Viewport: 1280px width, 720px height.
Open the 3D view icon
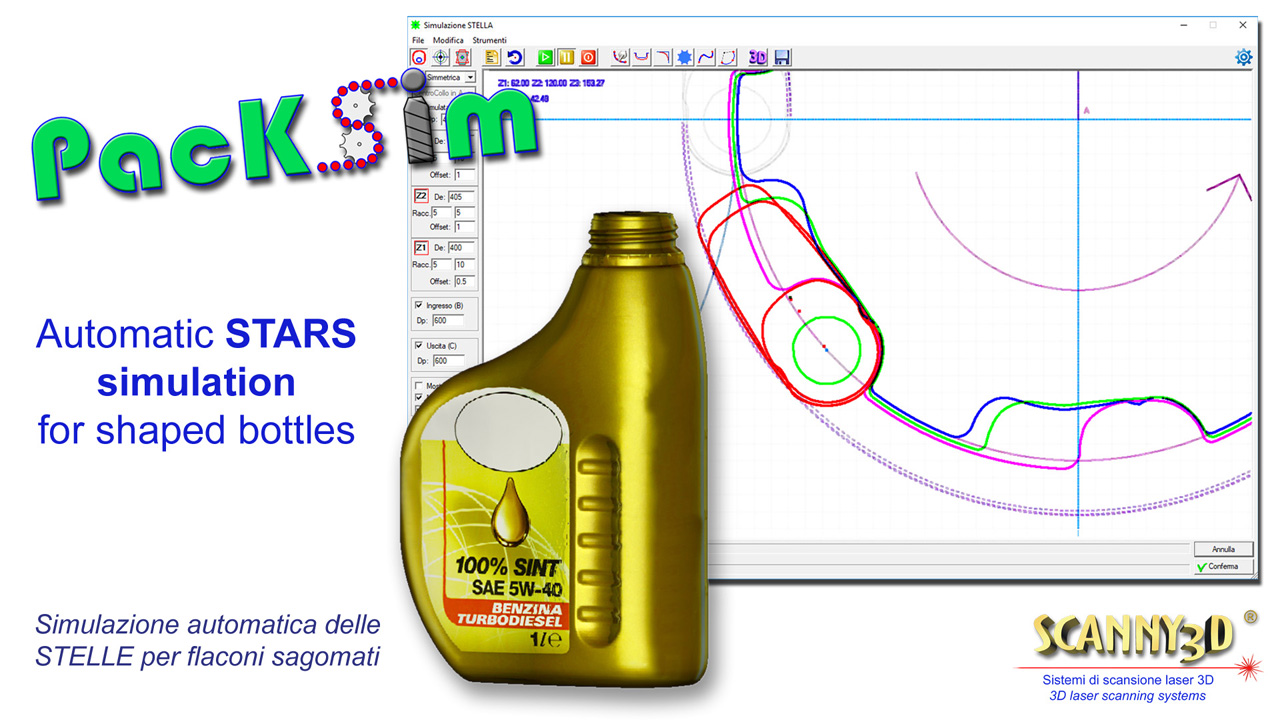tap(758, 58)
